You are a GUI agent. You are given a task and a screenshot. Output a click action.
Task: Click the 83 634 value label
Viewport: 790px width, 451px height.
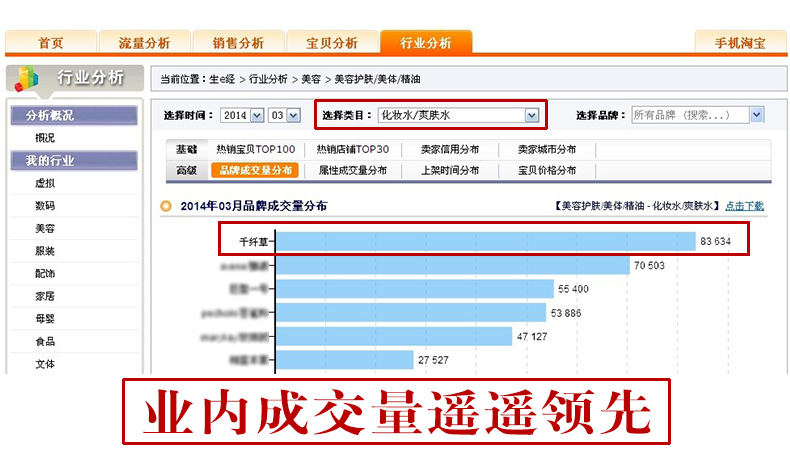(715, 241)
